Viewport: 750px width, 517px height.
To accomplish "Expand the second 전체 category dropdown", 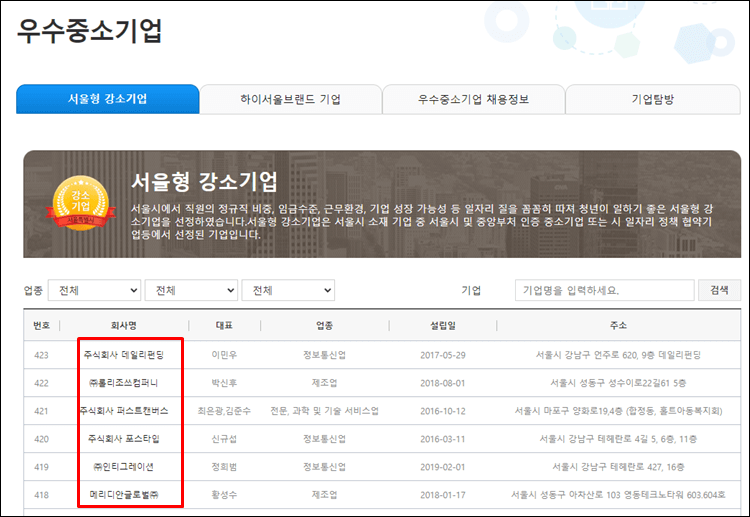I will point(190,290).
